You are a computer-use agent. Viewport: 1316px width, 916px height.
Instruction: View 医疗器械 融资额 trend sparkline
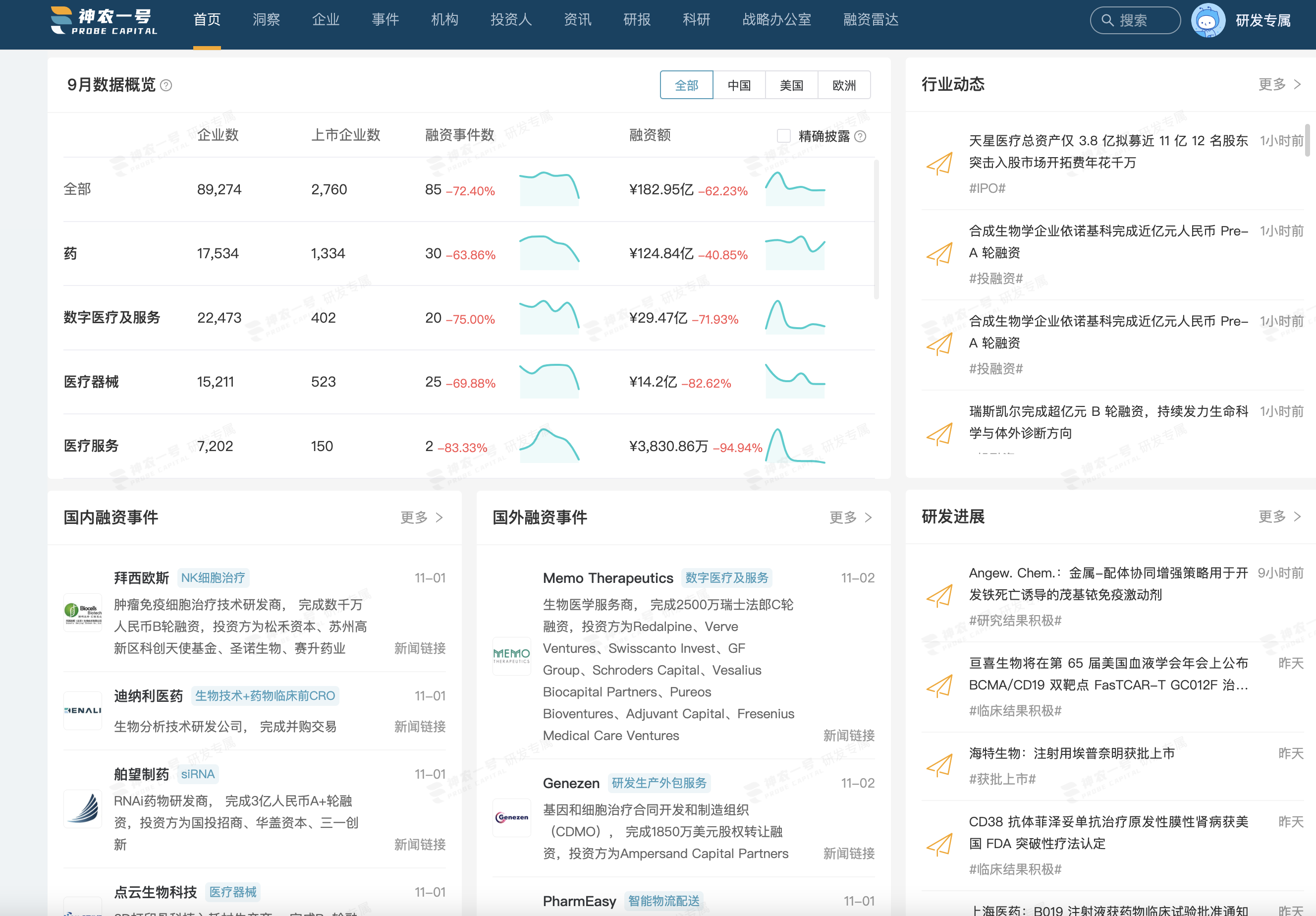795,381
